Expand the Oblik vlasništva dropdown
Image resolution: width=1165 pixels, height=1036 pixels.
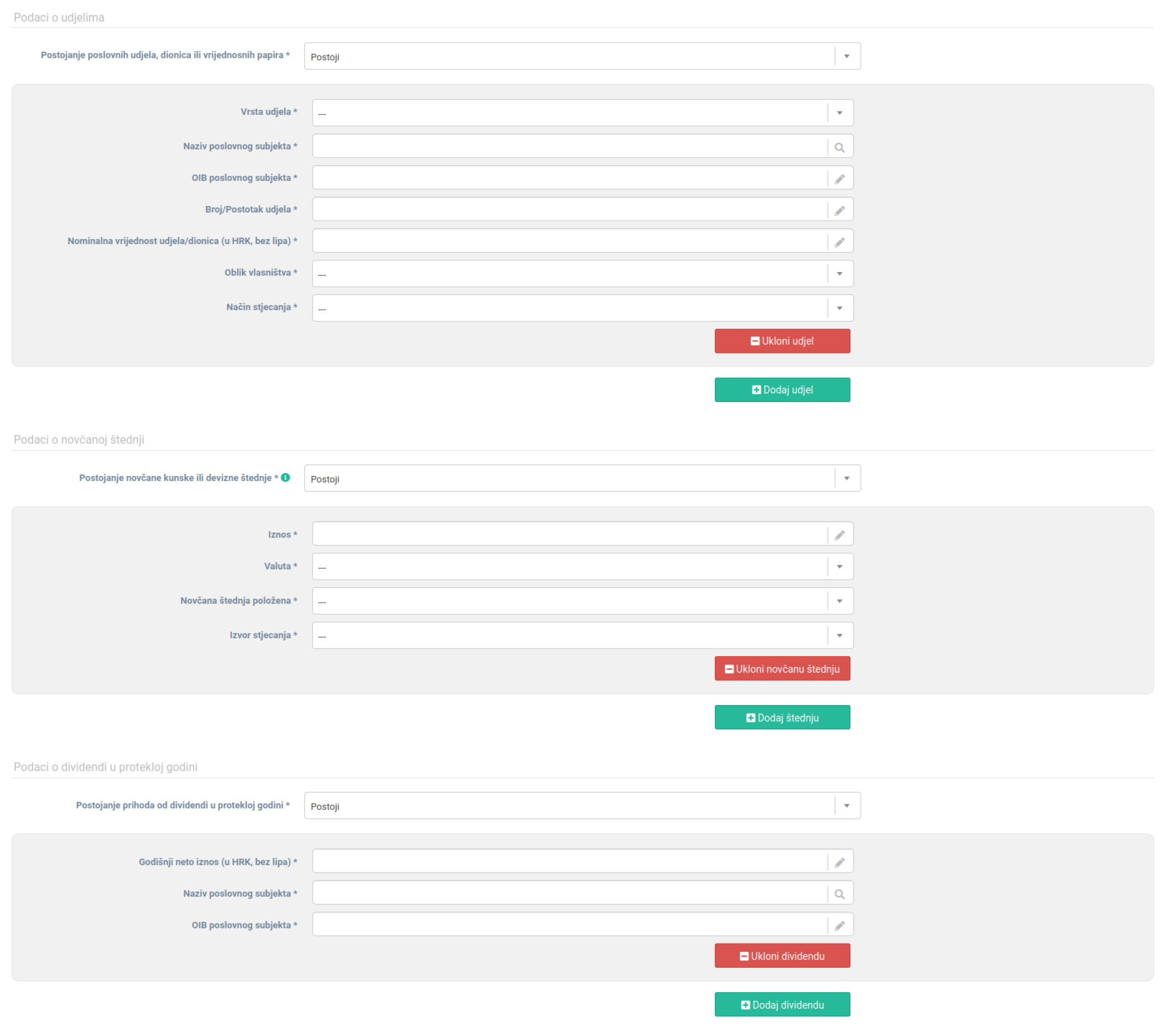coord(582,274)
